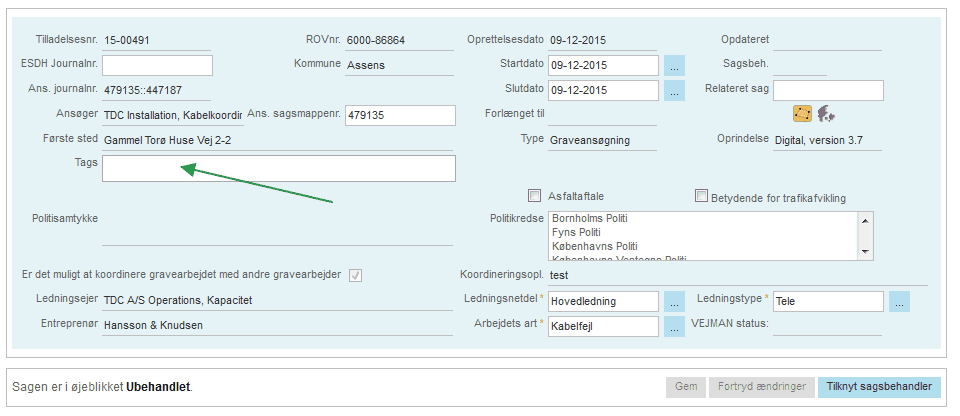Select Bornholms Politi in the list
The width and height of the screenshot is (960, 416).
click(596, 218)
